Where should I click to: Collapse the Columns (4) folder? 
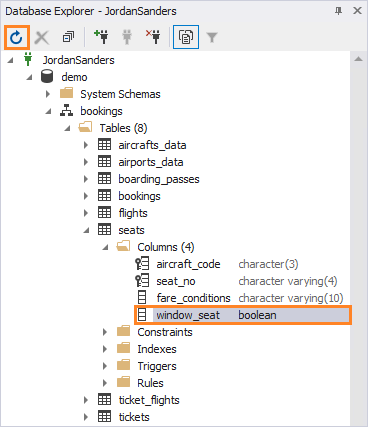point(106,247)
